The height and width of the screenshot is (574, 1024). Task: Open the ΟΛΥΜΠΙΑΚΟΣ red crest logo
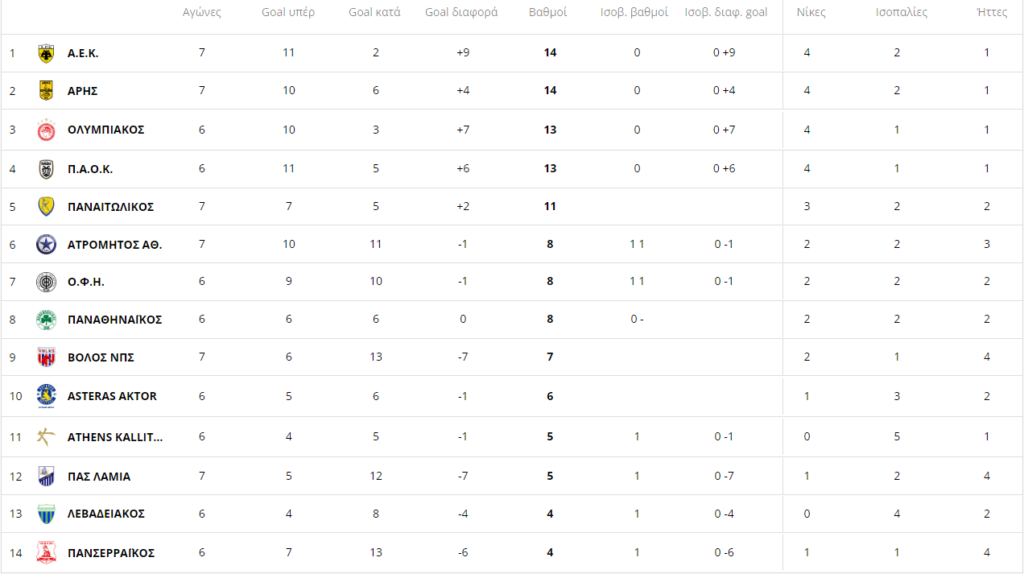pyautogui.click(x=46, y=130)
